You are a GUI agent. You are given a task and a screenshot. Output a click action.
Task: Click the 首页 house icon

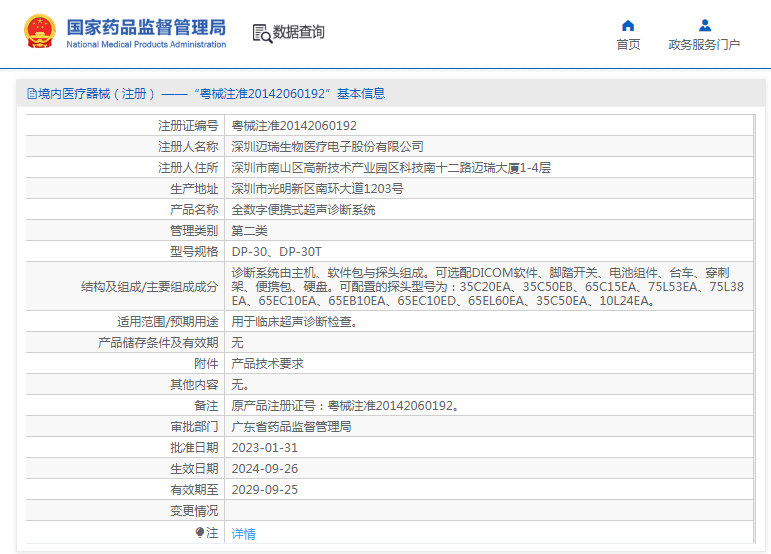(628, 25)
